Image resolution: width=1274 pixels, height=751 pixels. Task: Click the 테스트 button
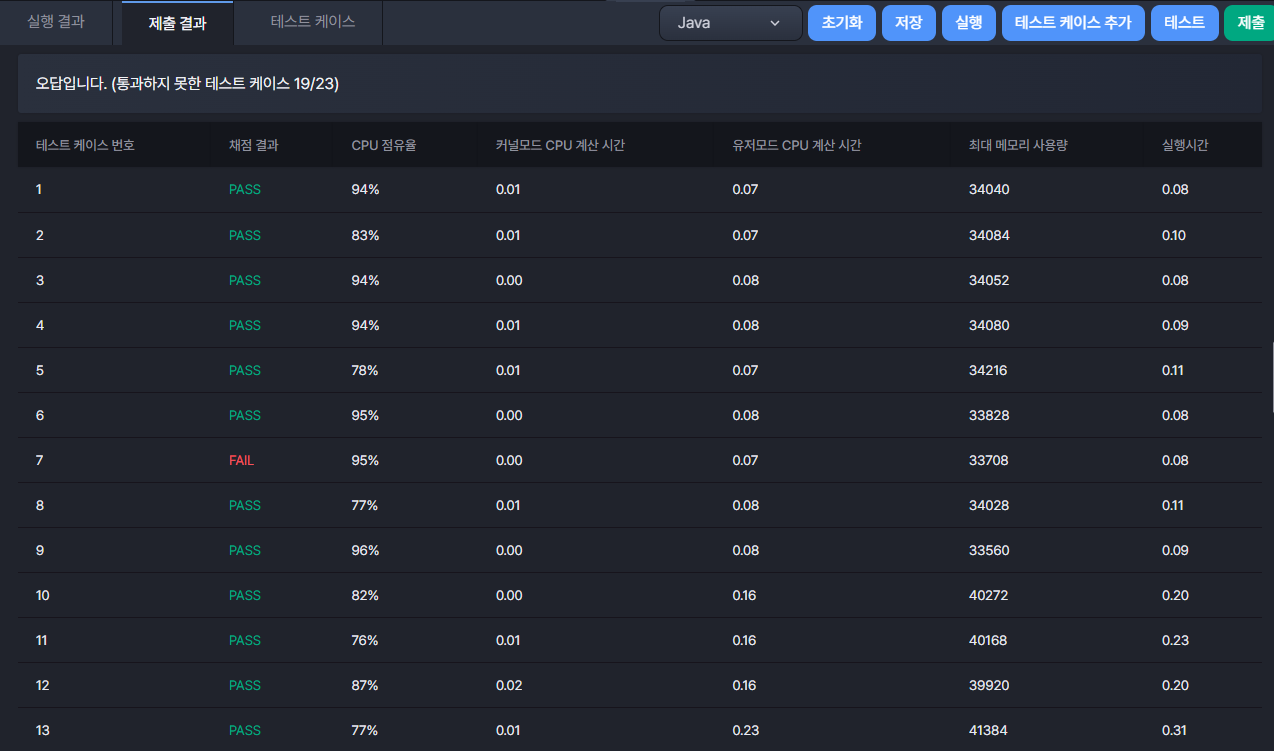[1185, 23]
